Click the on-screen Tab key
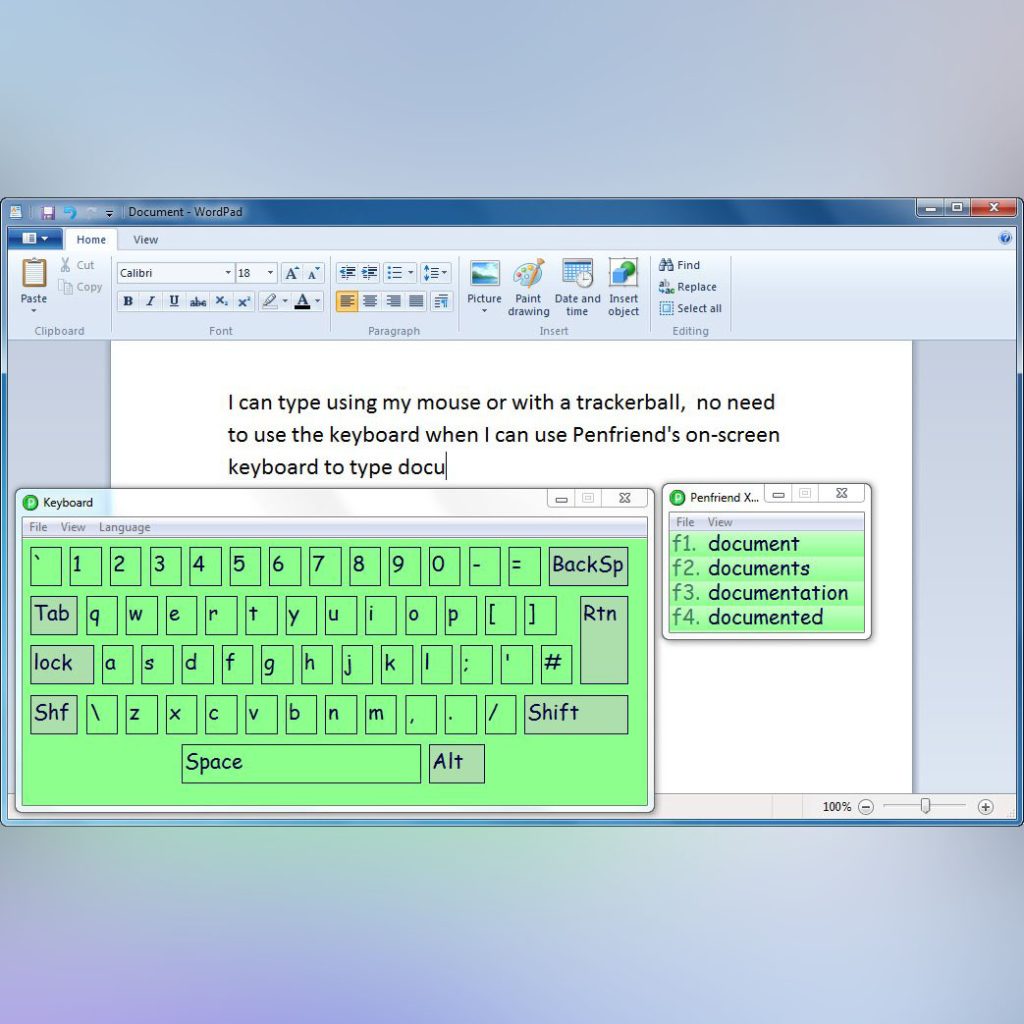 54,615
